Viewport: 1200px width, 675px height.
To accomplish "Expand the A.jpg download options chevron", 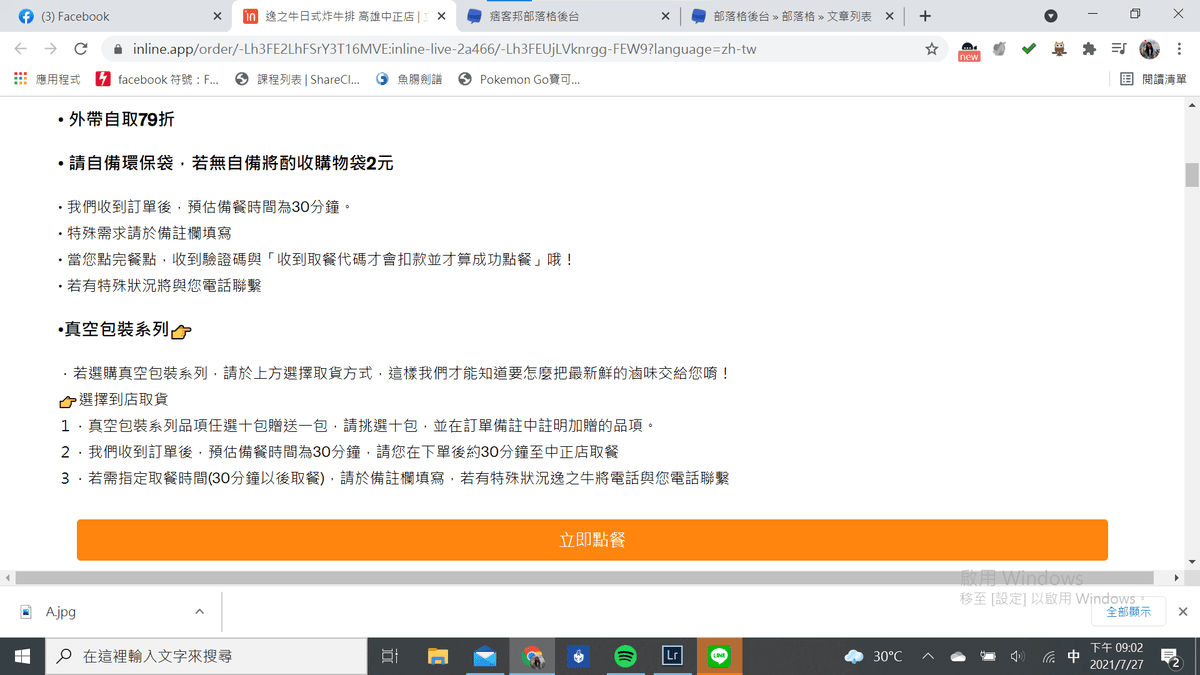I will click(x=199, y=611).
